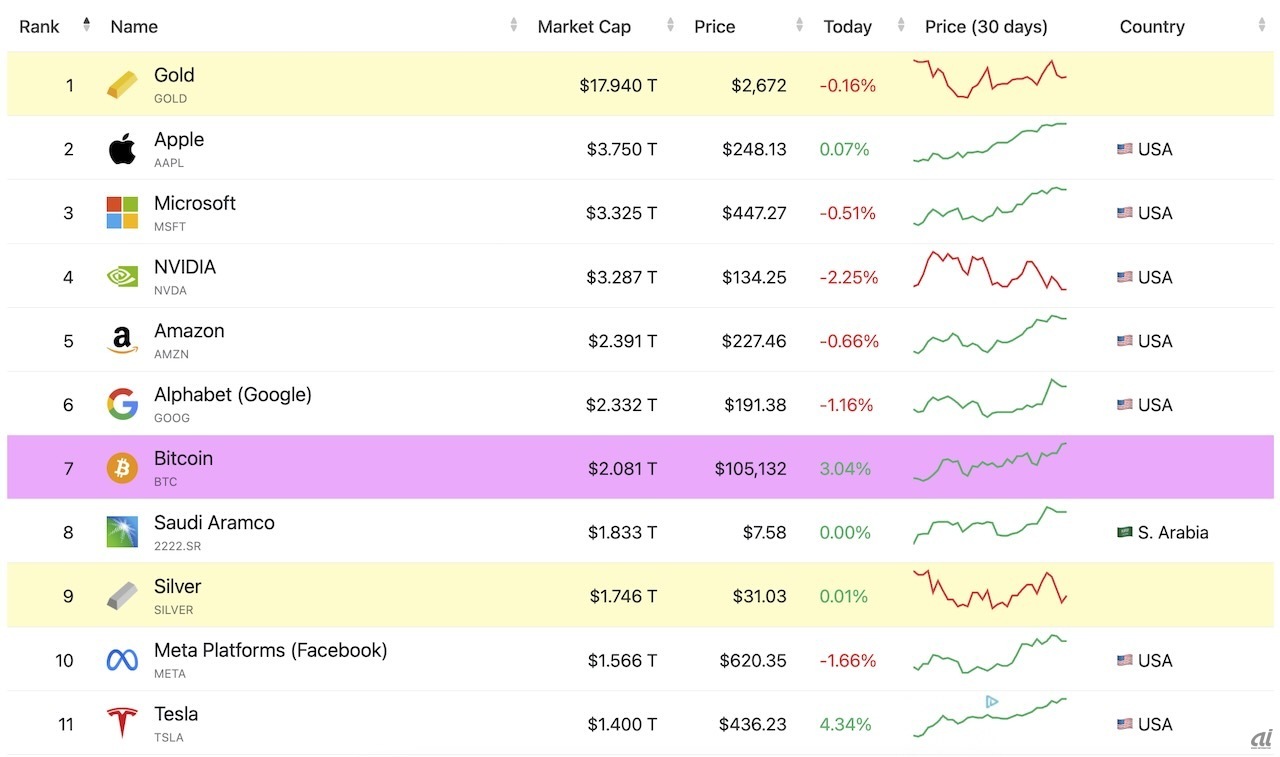The height and width of the screenshot is (757, 1280).
Task: Click Gold's market cap $17.940 T
Action: [x=618, y=85]
